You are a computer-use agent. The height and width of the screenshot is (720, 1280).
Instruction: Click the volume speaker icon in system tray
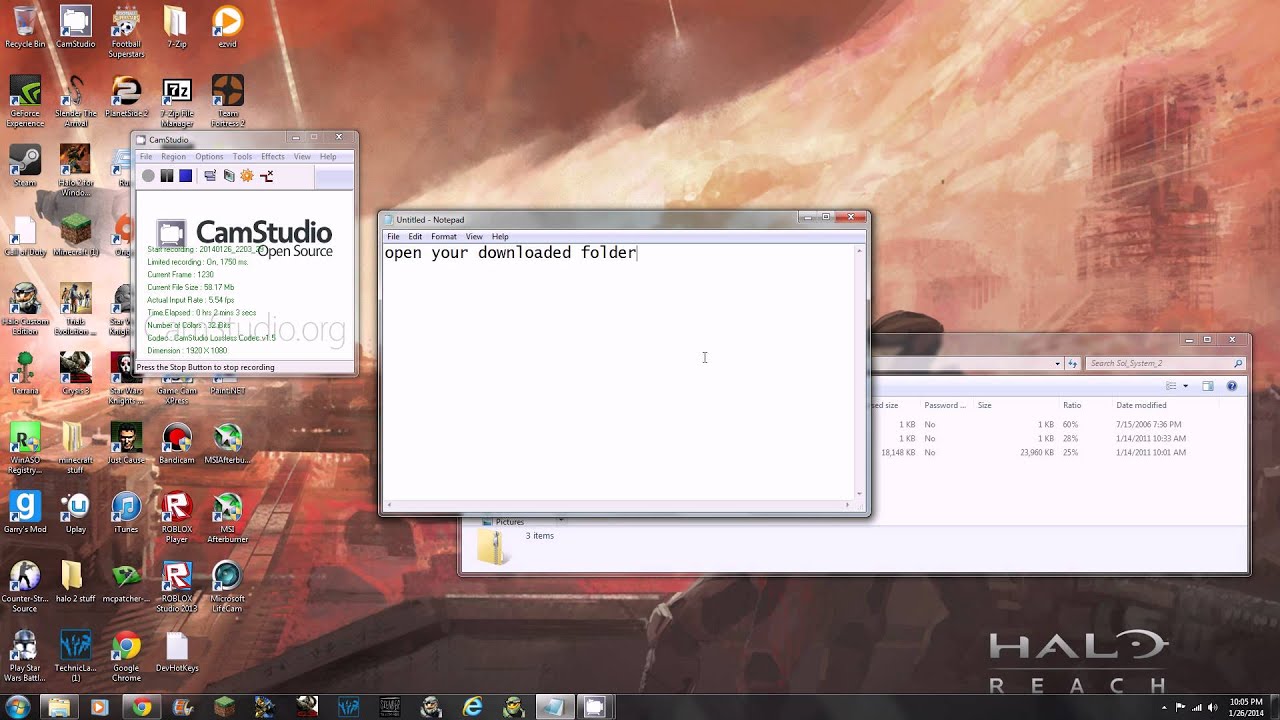pyautogui.click(x=1213, y=707)
